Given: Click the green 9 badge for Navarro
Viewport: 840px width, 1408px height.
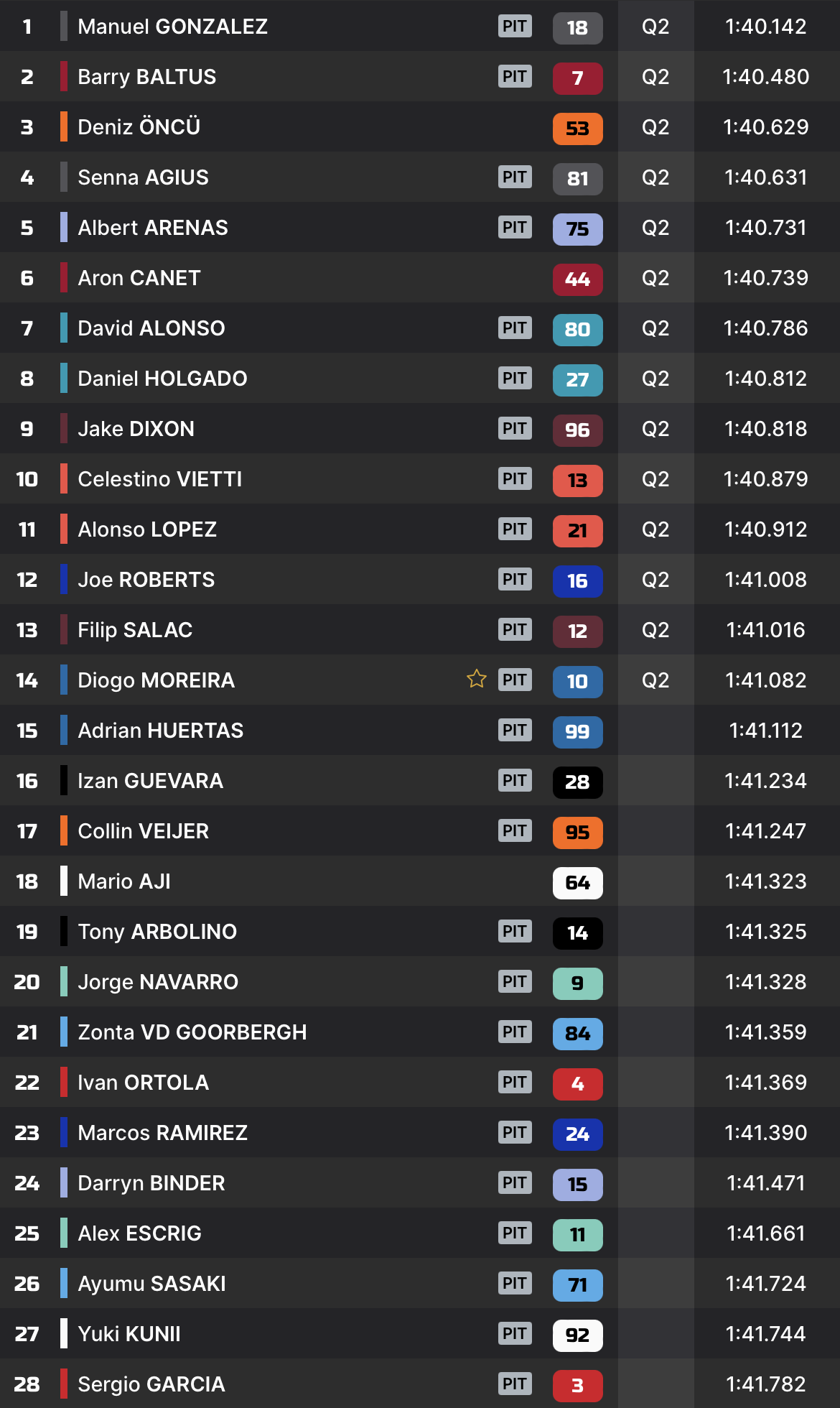Looking at the screenshot, I should pyautogui.click(x=577, y=983).
